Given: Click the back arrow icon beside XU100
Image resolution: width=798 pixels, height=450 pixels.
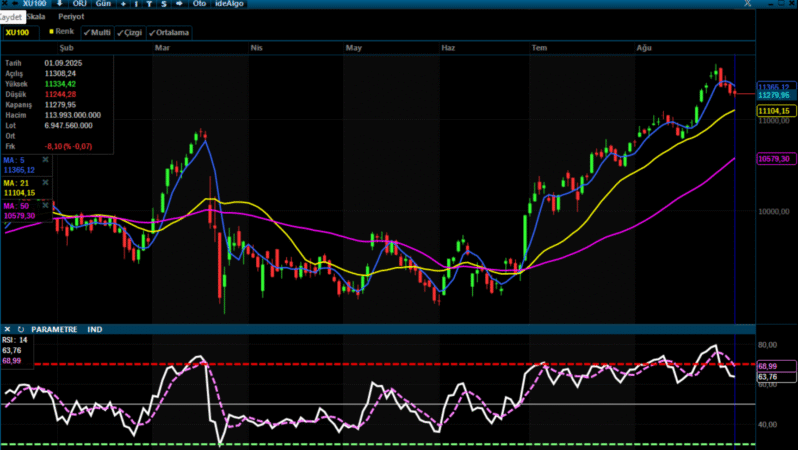Looking at the screenshot, I should pos(15,3).
